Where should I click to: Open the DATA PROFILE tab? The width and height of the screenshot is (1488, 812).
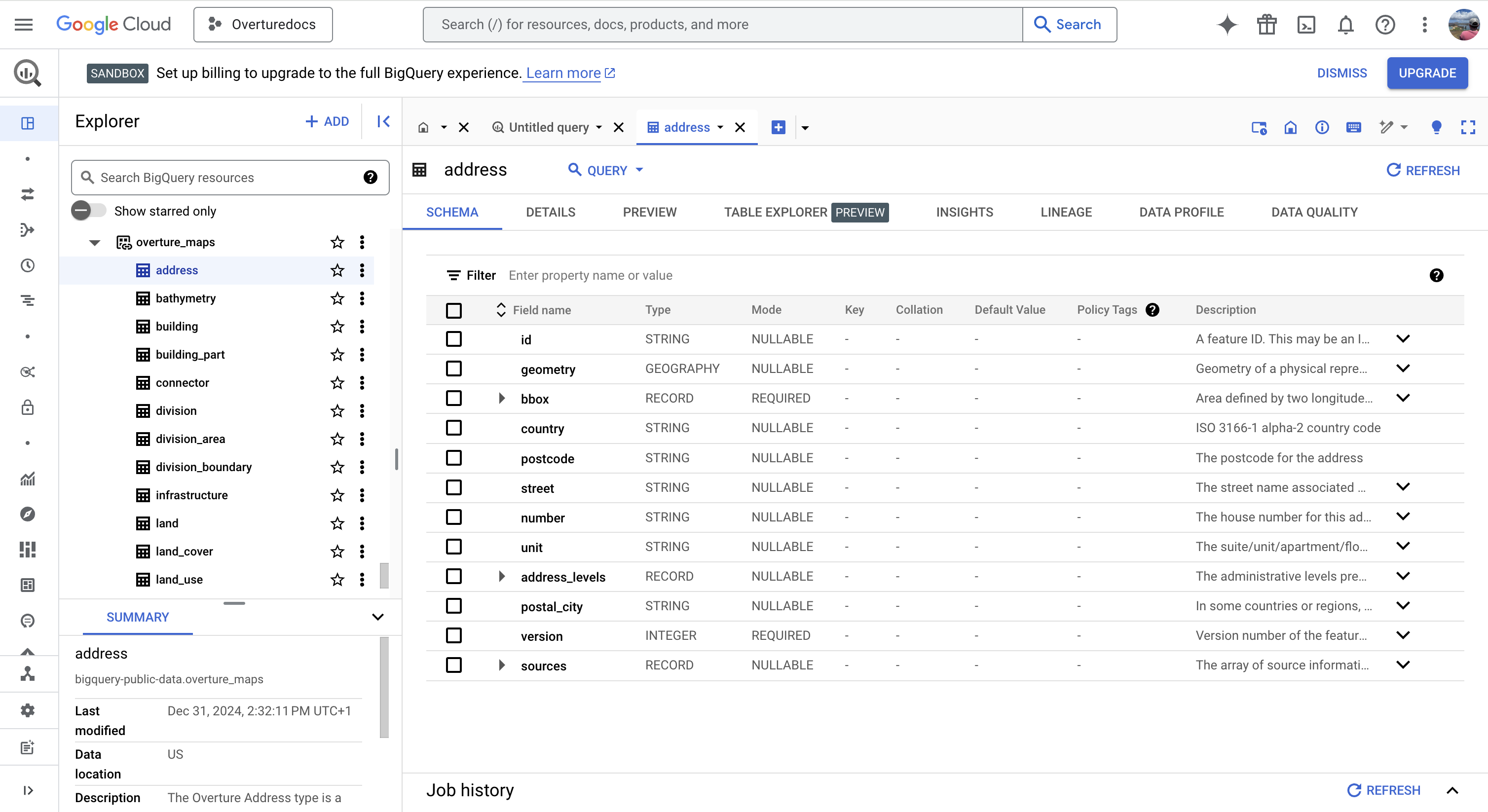coord(1181,212)
